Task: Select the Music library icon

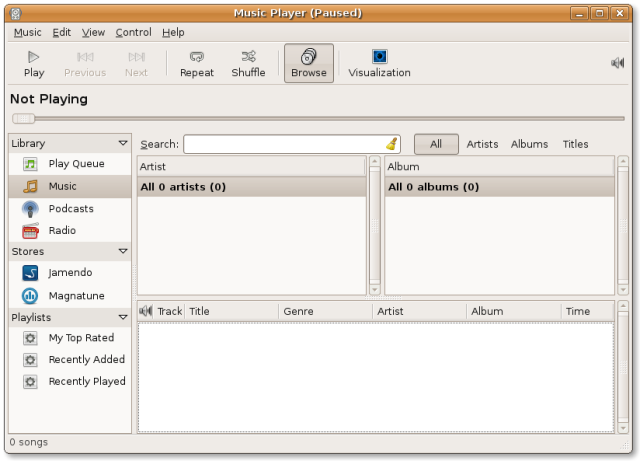Action: (30, 187)
